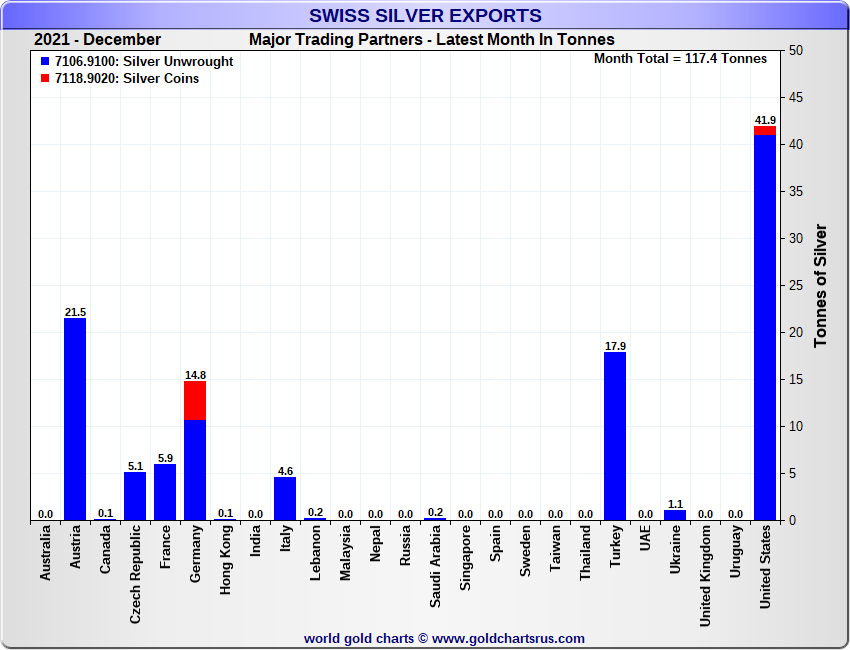Click the Tonnes of Silver axis title
This screenshot has height=650, width=850.
(x=821, y=285)
